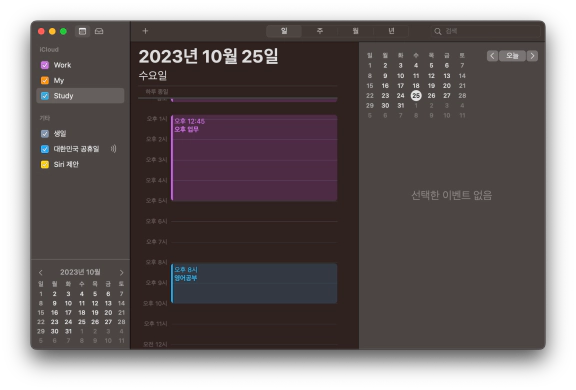Viewport: 576px width, 390px height.
Task: Toggle the Siri 제안 calendar checkbox
Action: point(45,165)
